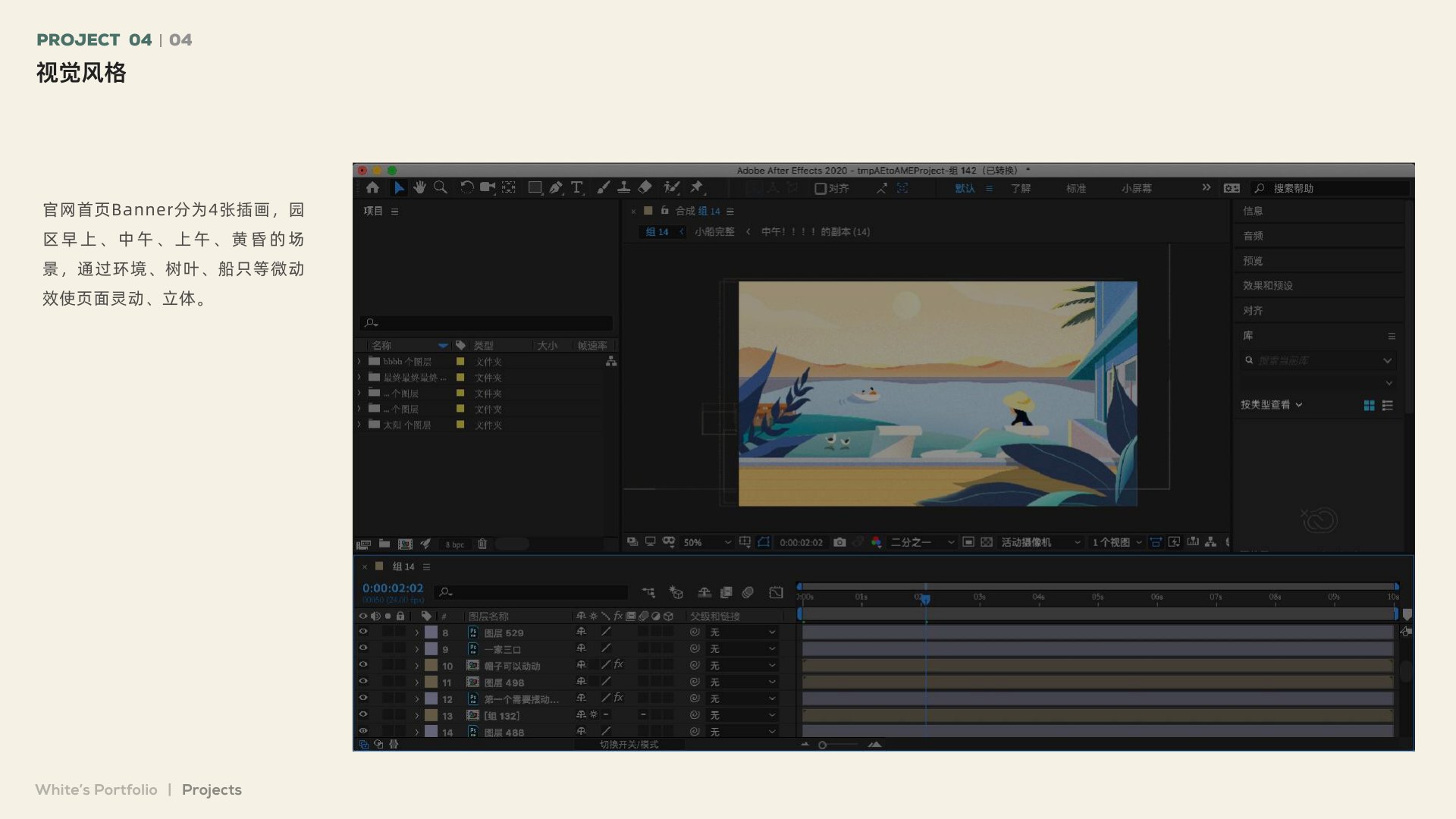Expand the bbbb 个图层 folder
This screenshot has width=1456, height=819.
[359, 362]
